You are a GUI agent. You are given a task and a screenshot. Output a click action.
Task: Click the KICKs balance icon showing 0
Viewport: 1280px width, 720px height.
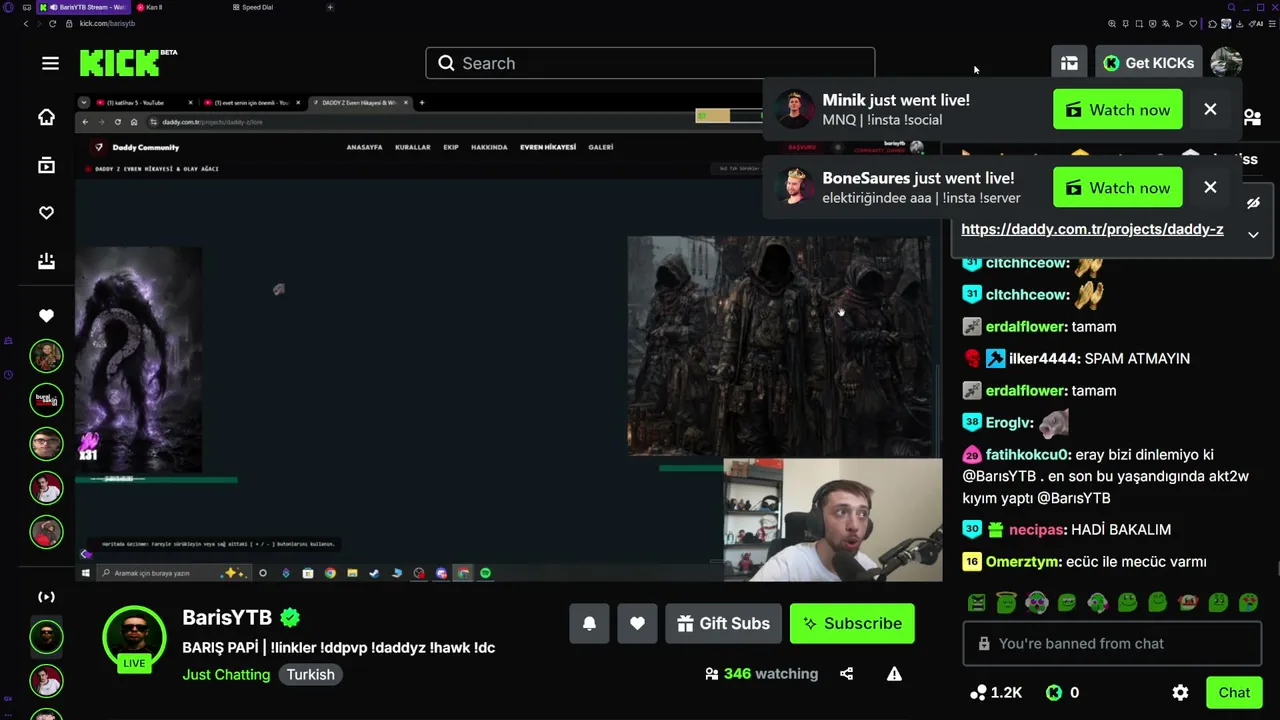point(1053,692)
